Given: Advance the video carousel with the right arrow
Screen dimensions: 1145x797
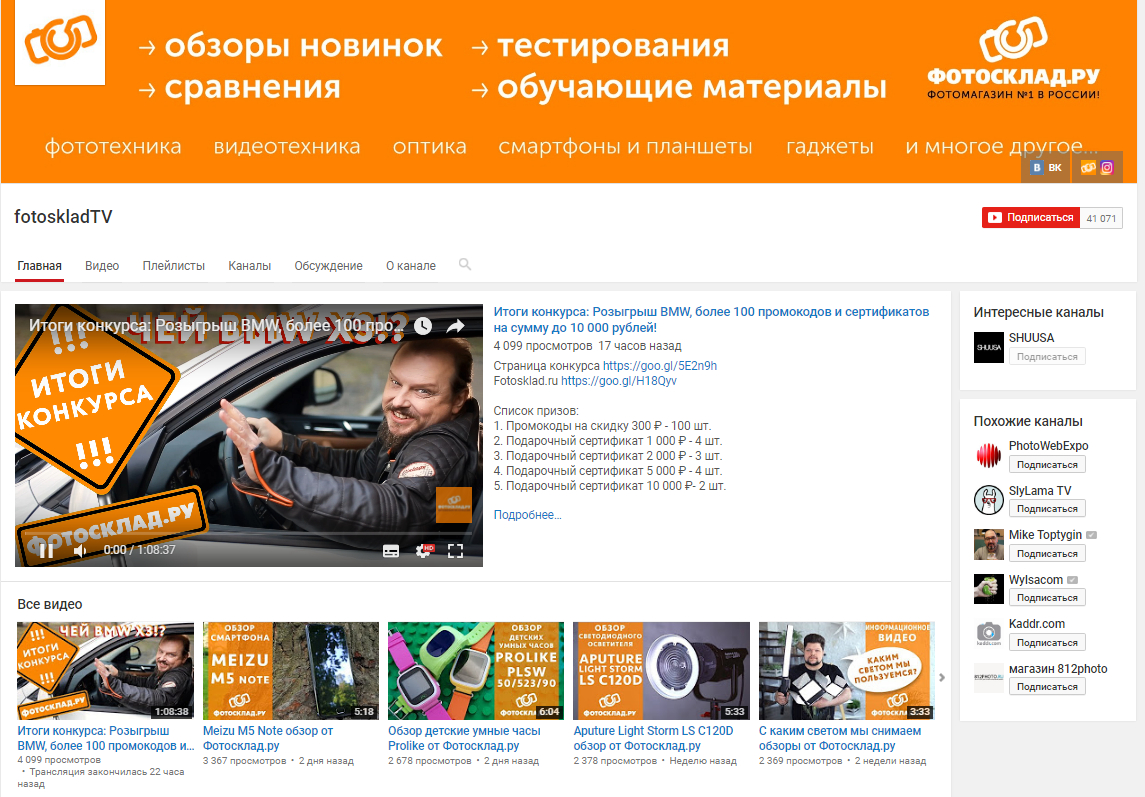Looking at the screenshot, I should pyautogui.click(x=940, y=675).
